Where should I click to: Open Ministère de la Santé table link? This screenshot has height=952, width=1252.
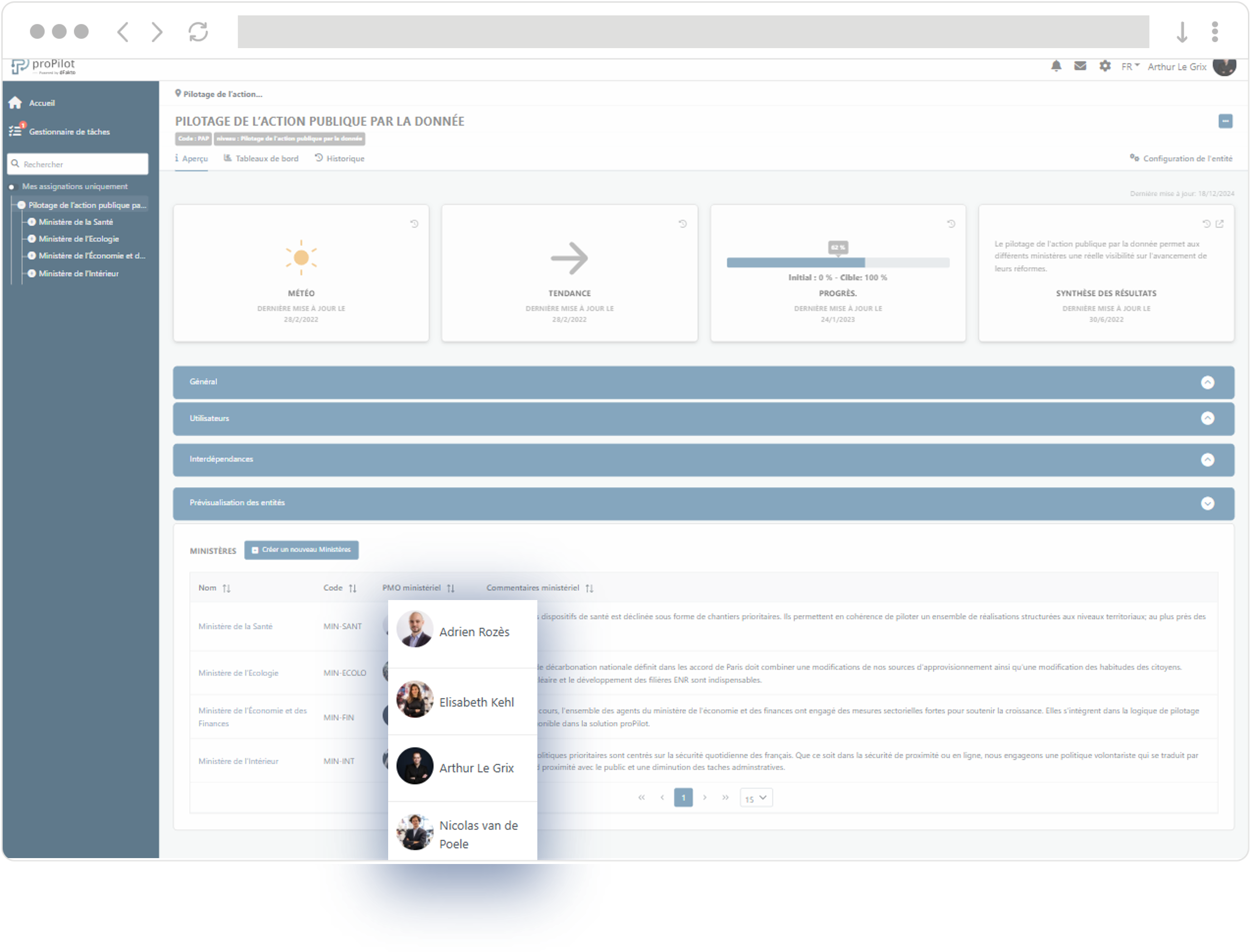[235, 626]
